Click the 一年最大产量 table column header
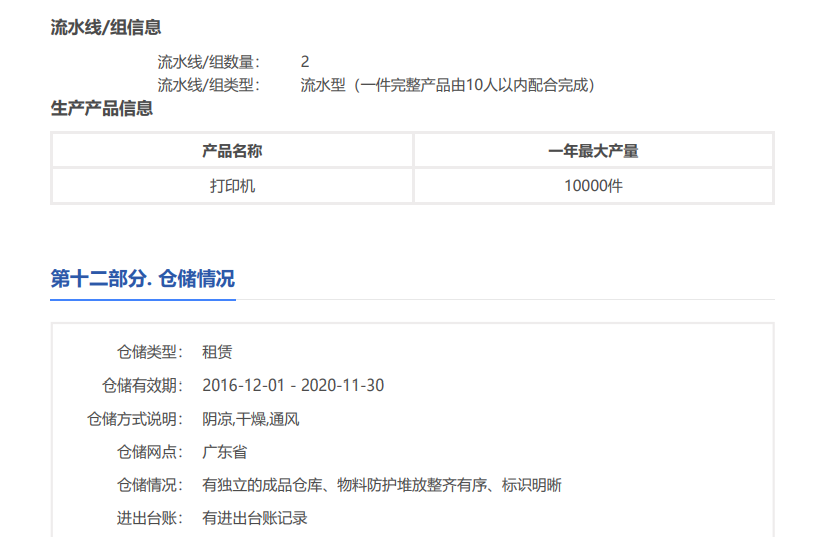Viewport: 824px width, 537px height. (x=593, y=151)
